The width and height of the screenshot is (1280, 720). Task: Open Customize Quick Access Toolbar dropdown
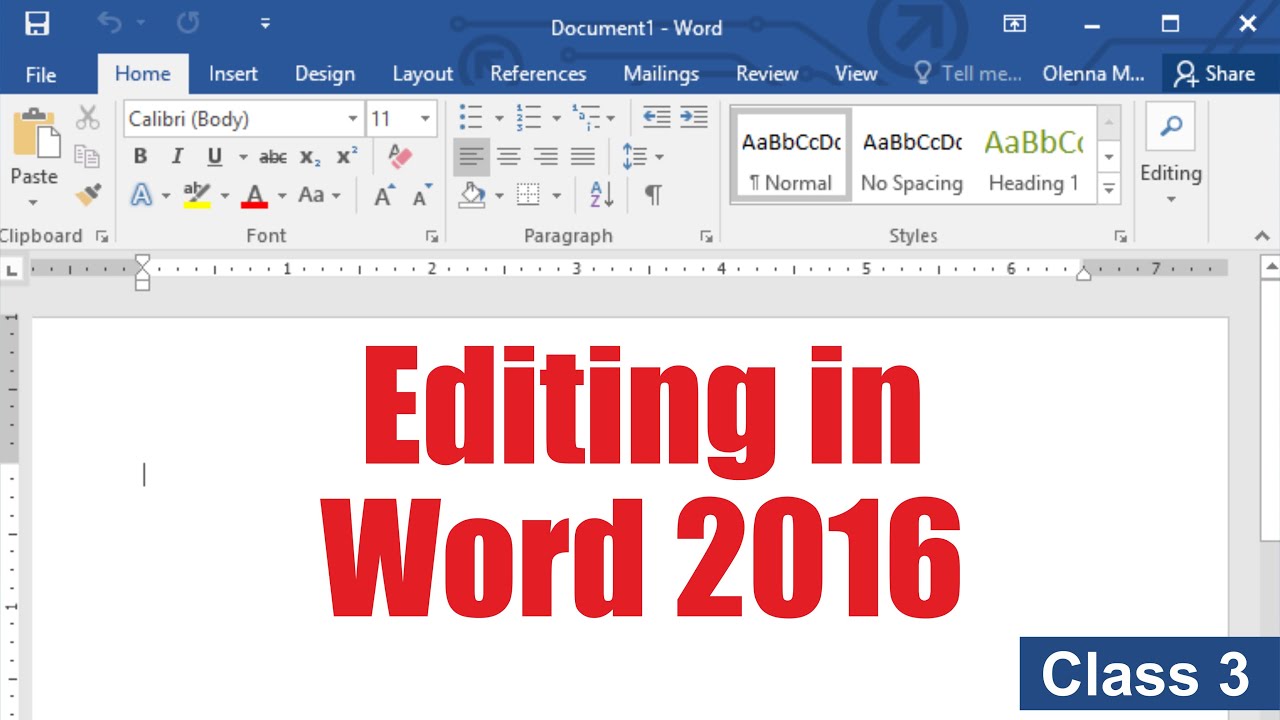(265, 24)
